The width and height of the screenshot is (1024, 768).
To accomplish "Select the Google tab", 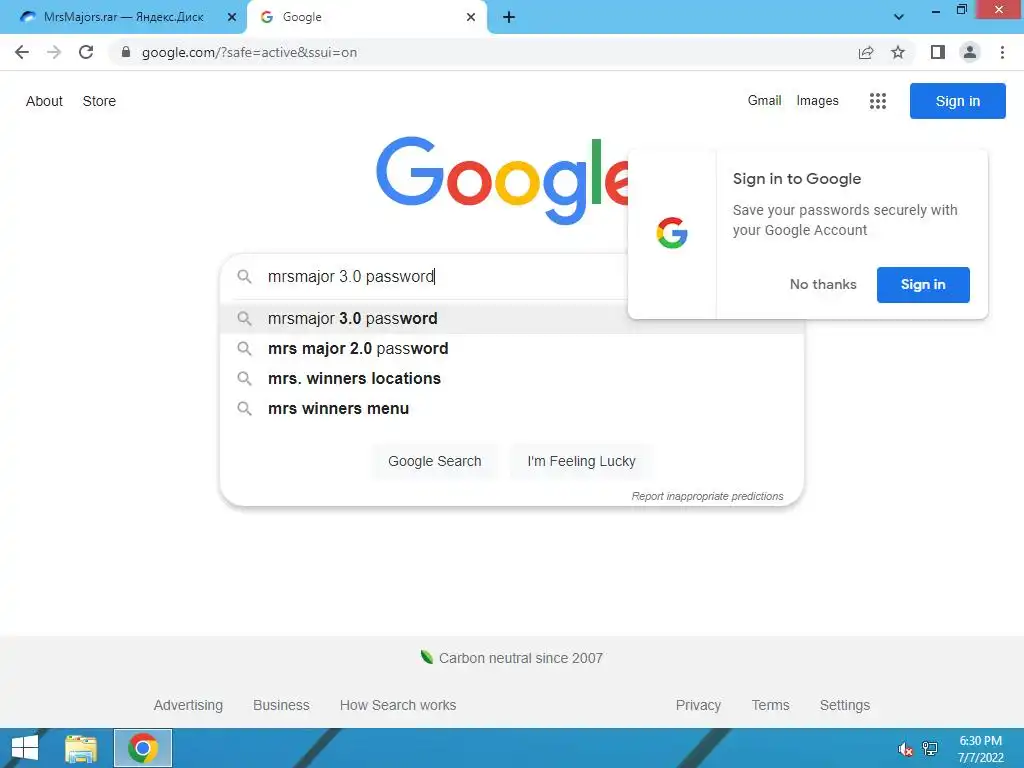I will [x=366, y=17].
